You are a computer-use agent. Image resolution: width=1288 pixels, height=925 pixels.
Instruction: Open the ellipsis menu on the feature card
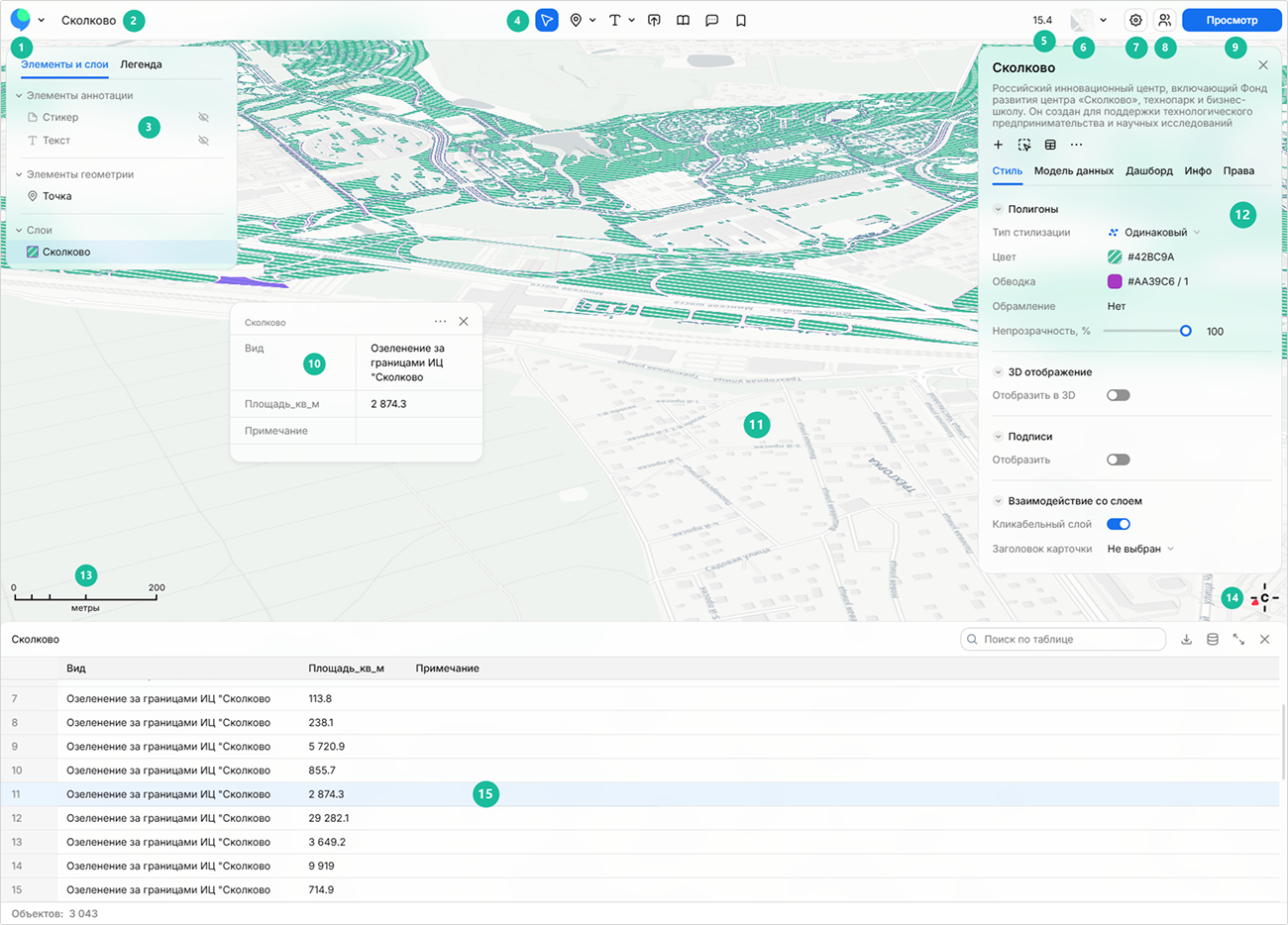(x=440, y=321)
